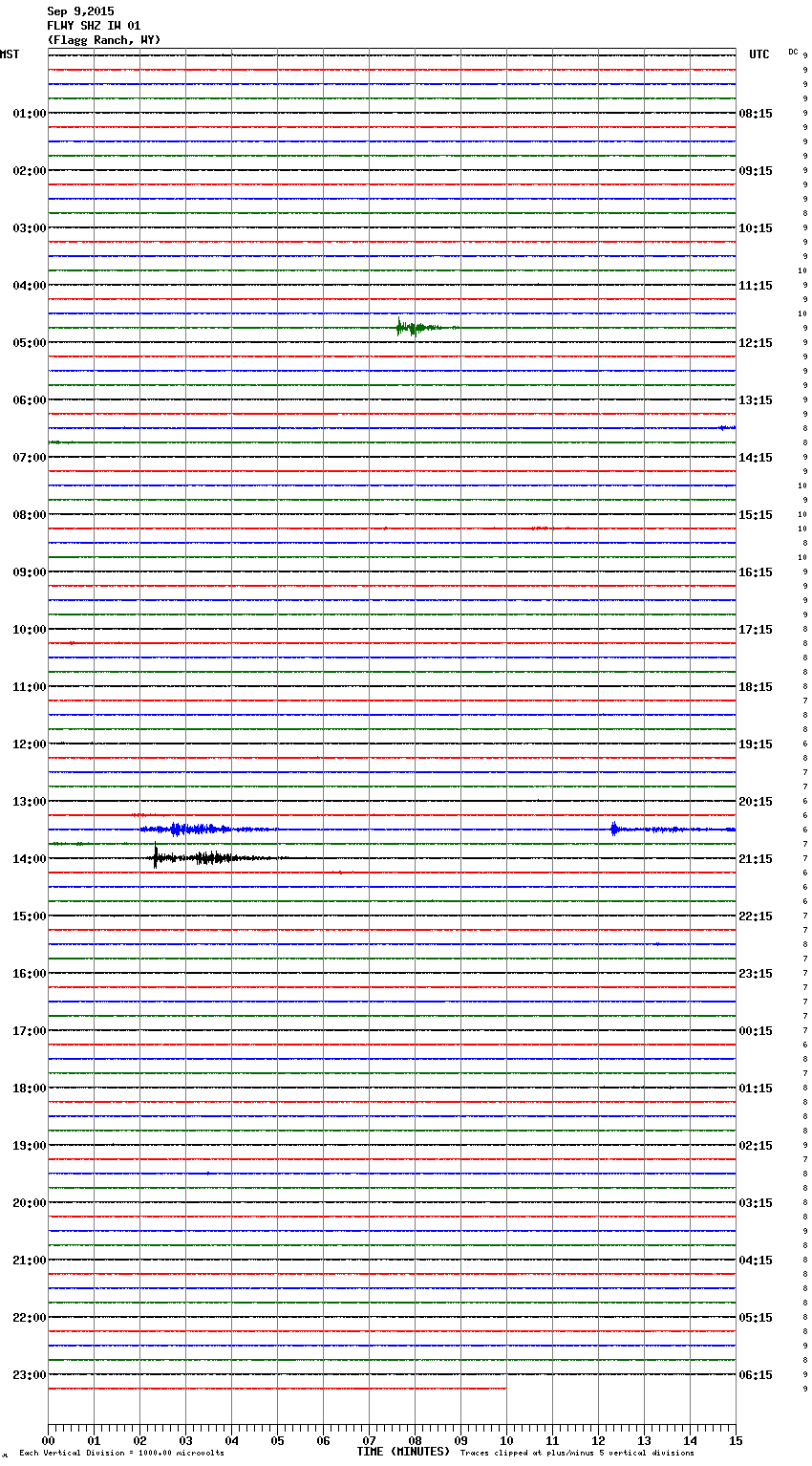The image size is (812, 1466).
Task: Select the 11:00 MST row label
Action: pos(30,687)
